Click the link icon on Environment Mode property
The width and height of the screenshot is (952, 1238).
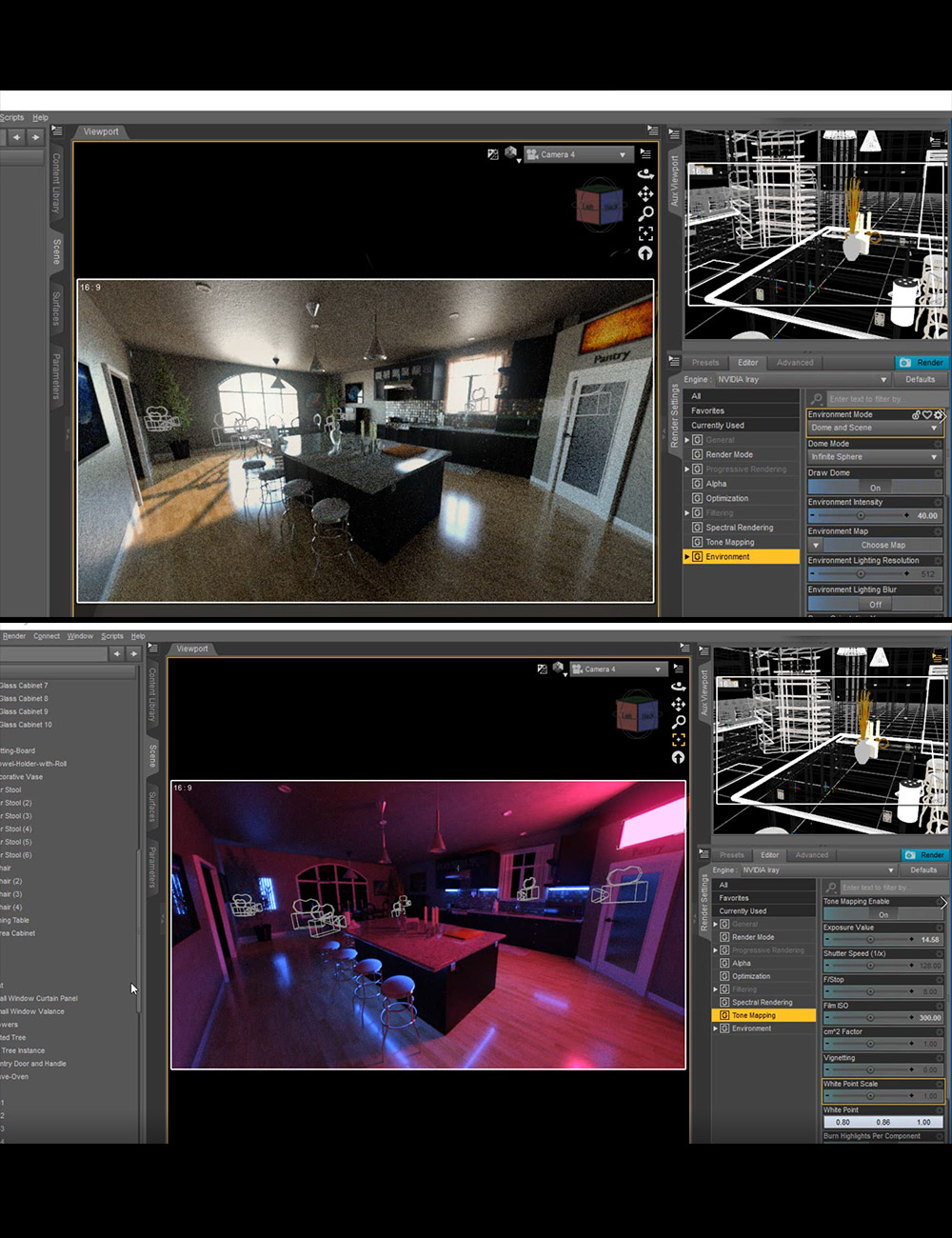[x=917, y=414]
